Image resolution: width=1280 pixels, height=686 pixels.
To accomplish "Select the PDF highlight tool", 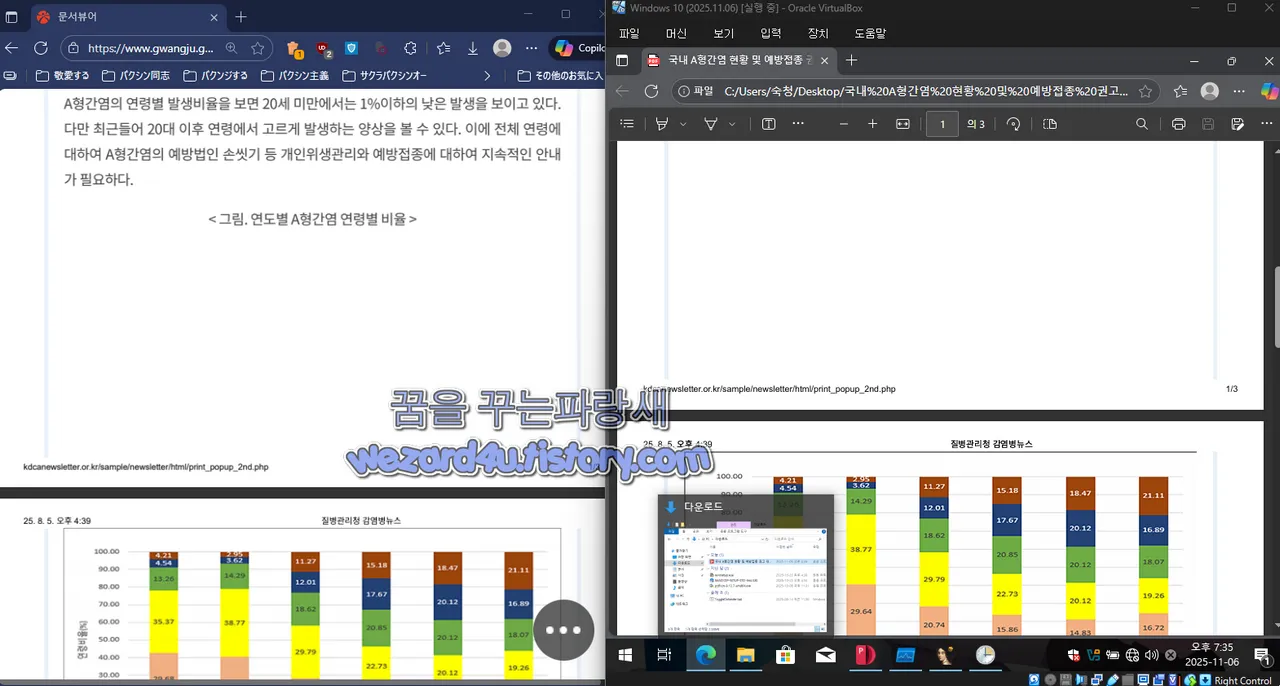I will pyautogui.click(x=661, y=124).
